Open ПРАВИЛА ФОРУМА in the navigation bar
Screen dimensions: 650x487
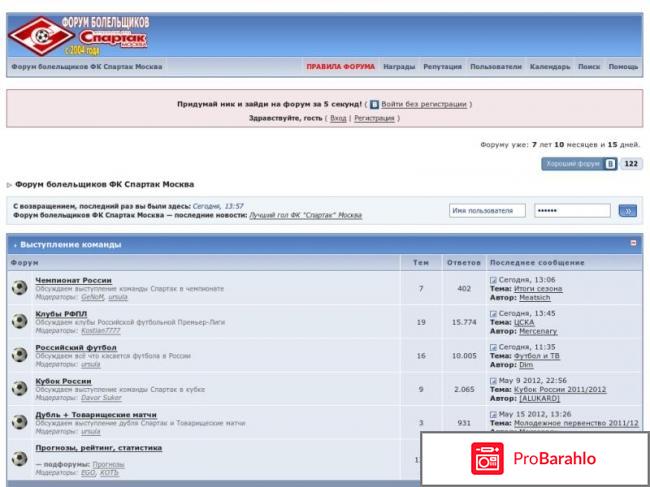[x=340, y=66]
